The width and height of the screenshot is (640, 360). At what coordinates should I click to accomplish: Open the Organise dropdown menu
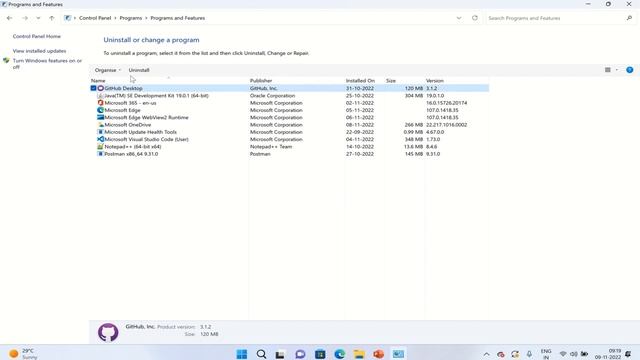[x=108, y=70]
